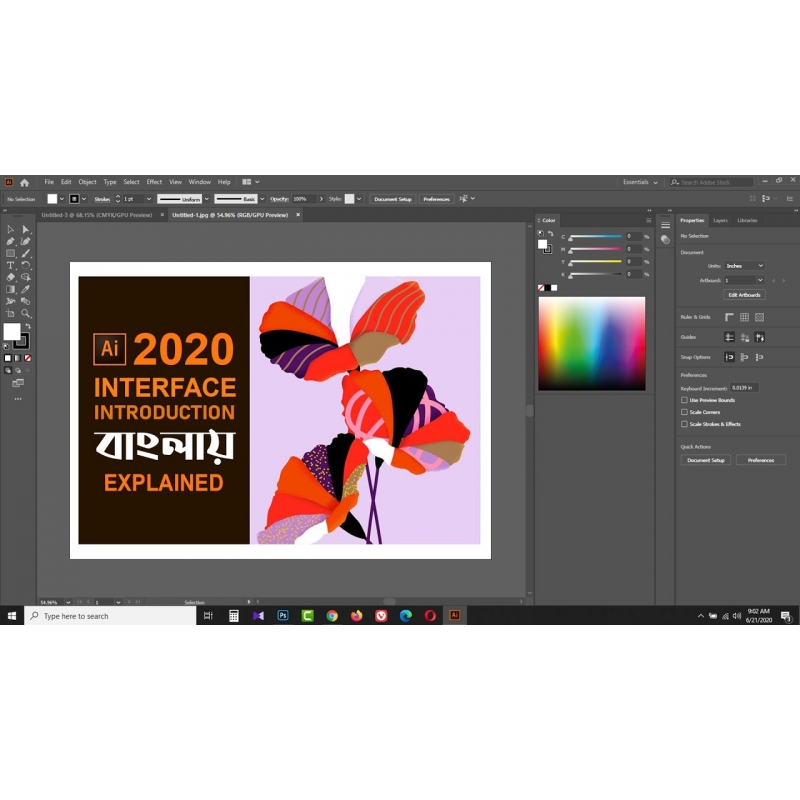
Task: Select the Eraser tool
Action: 10,278
